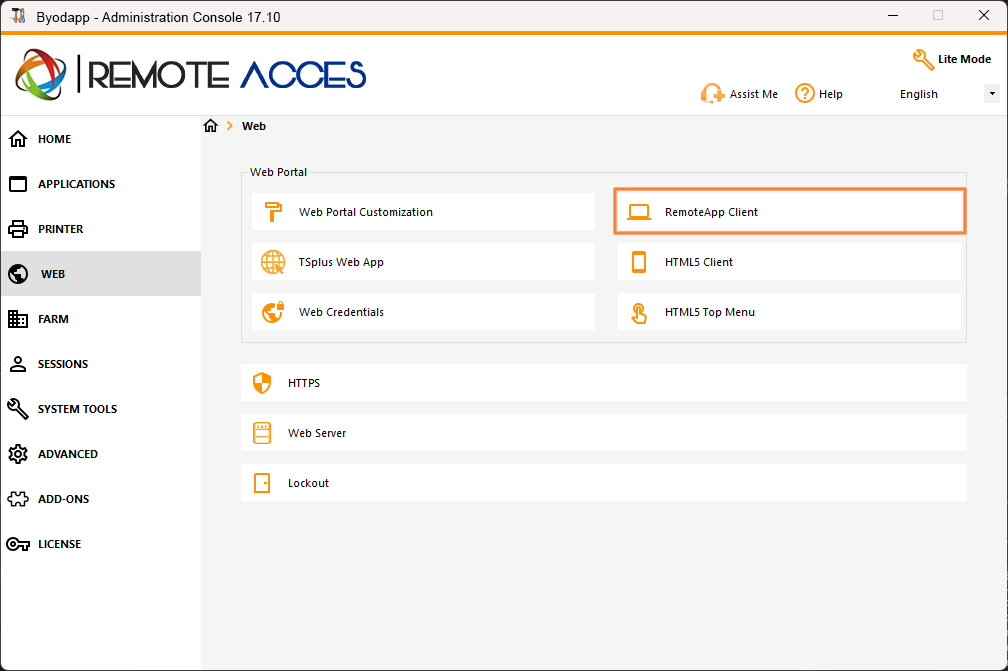Screen dimensions: 1008x671
Task: Click the Printer icon in sidebar
Action: coord(18,229)
